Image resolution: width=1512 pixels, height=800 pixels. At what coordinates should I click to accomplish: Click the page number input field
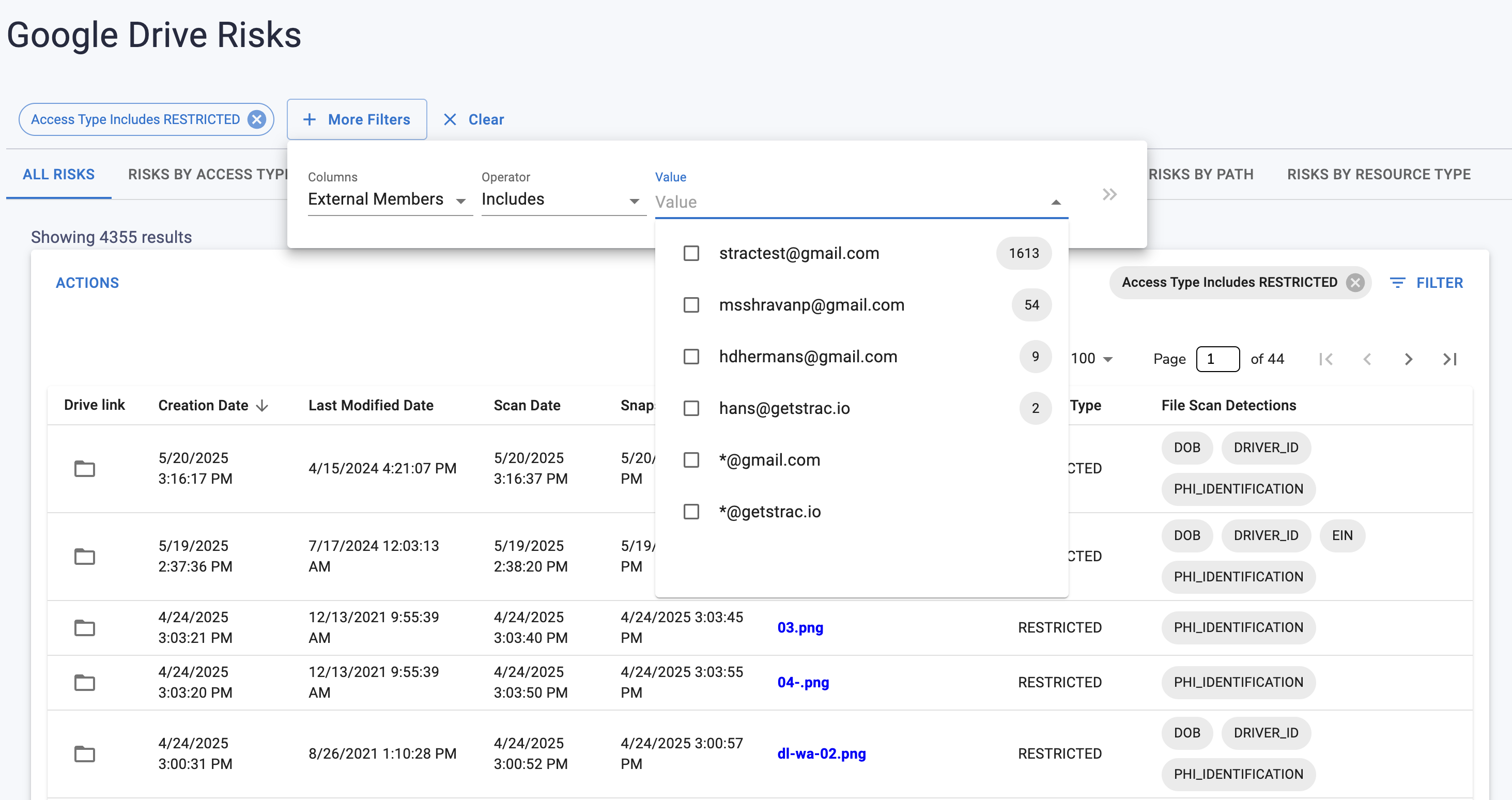[x=1217, y=359]
